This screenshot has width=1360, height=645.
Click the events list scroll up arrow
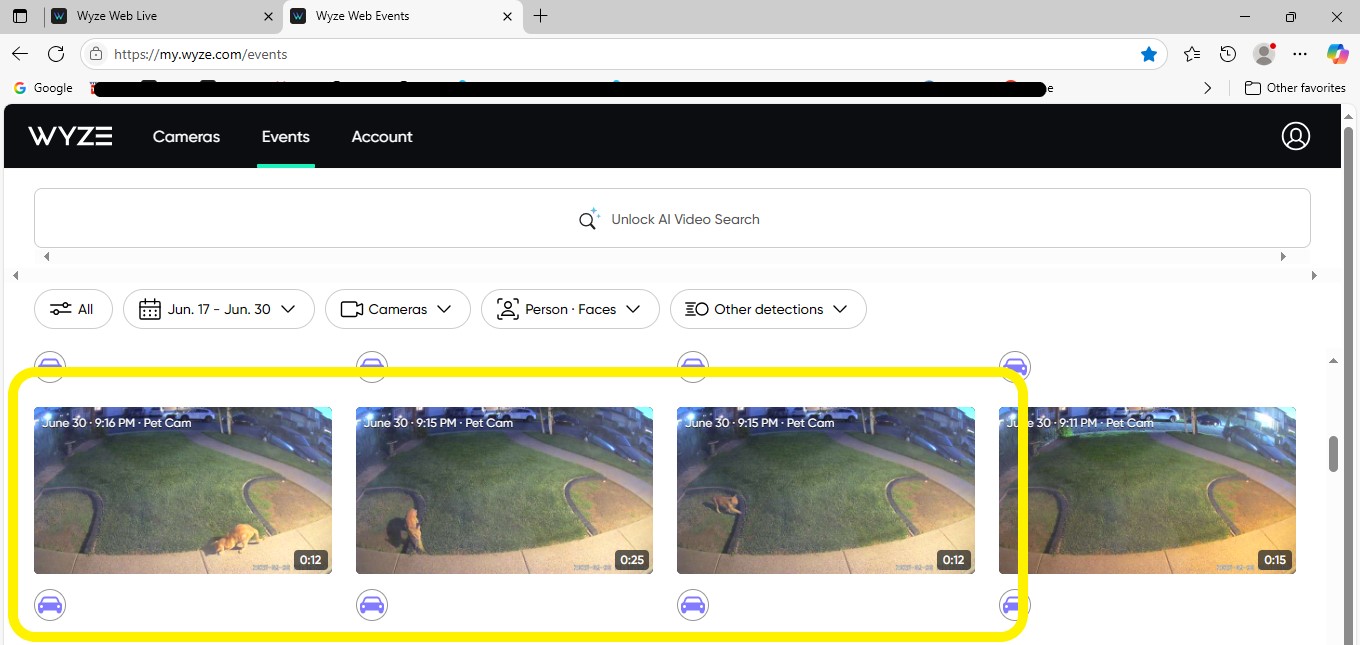(x=1333, y=360)
